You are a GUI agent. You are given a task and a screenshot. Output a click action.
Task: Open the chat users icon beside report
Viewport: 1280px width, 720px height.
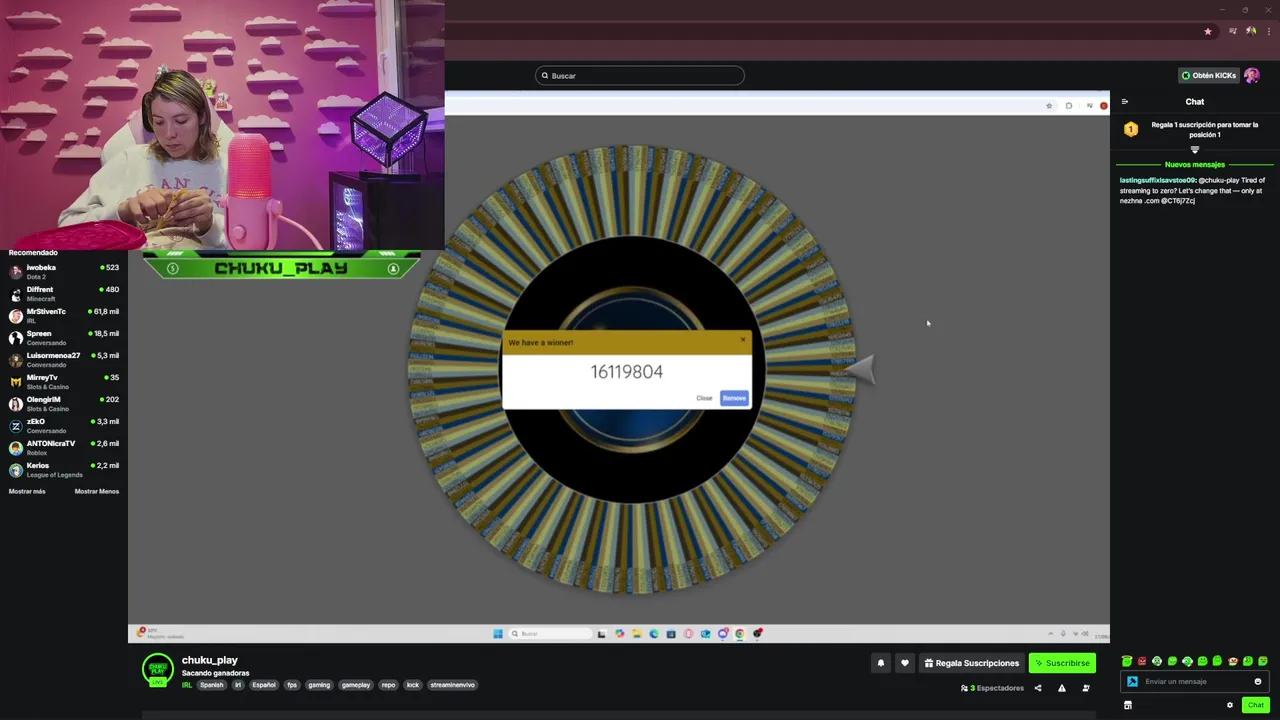pyautogui.click(x=1086, y=688)
